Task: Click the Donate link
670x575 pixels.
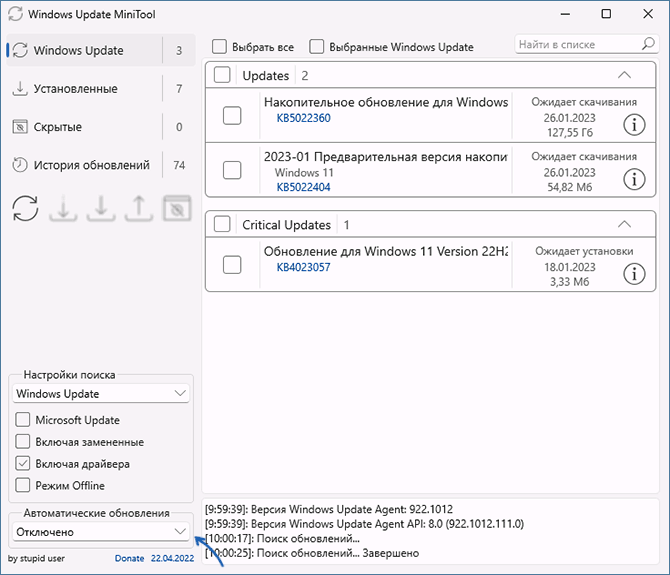Action: pyautogui.click(x=129, y=558)
